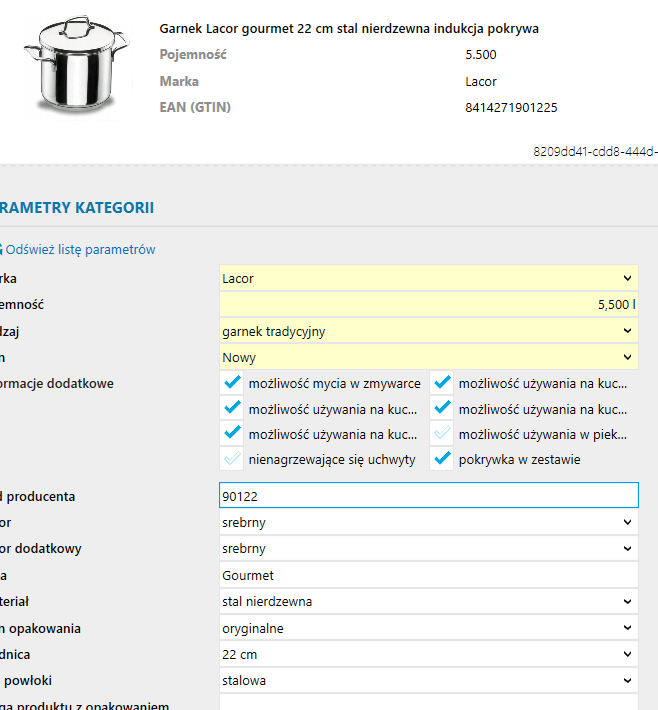
Task: Click the producer code field containing 90122
Action: pyautogui.click(x=428, y=496)
